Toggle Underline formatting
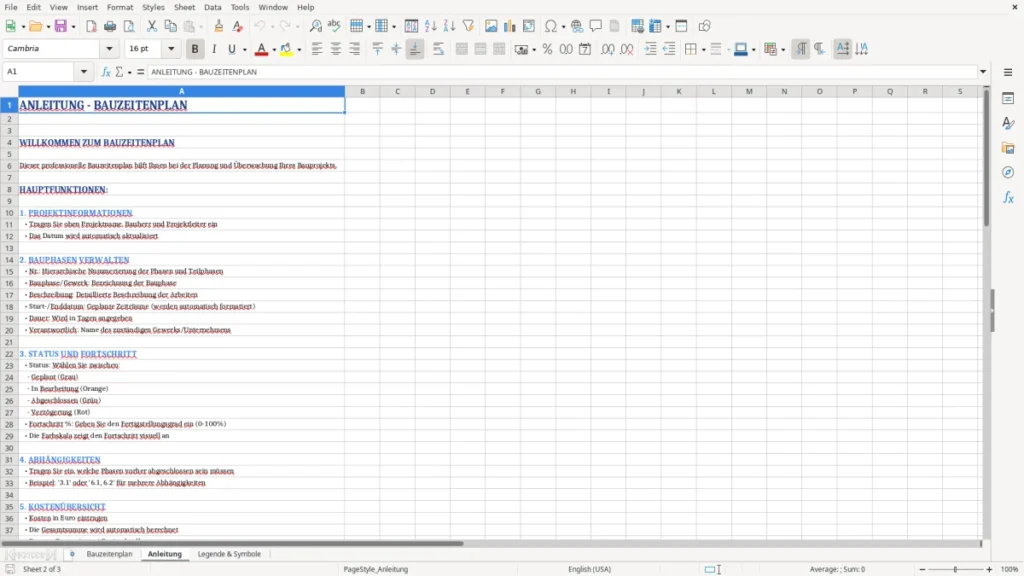This screenshot has width=1024, height=576. 231,49
